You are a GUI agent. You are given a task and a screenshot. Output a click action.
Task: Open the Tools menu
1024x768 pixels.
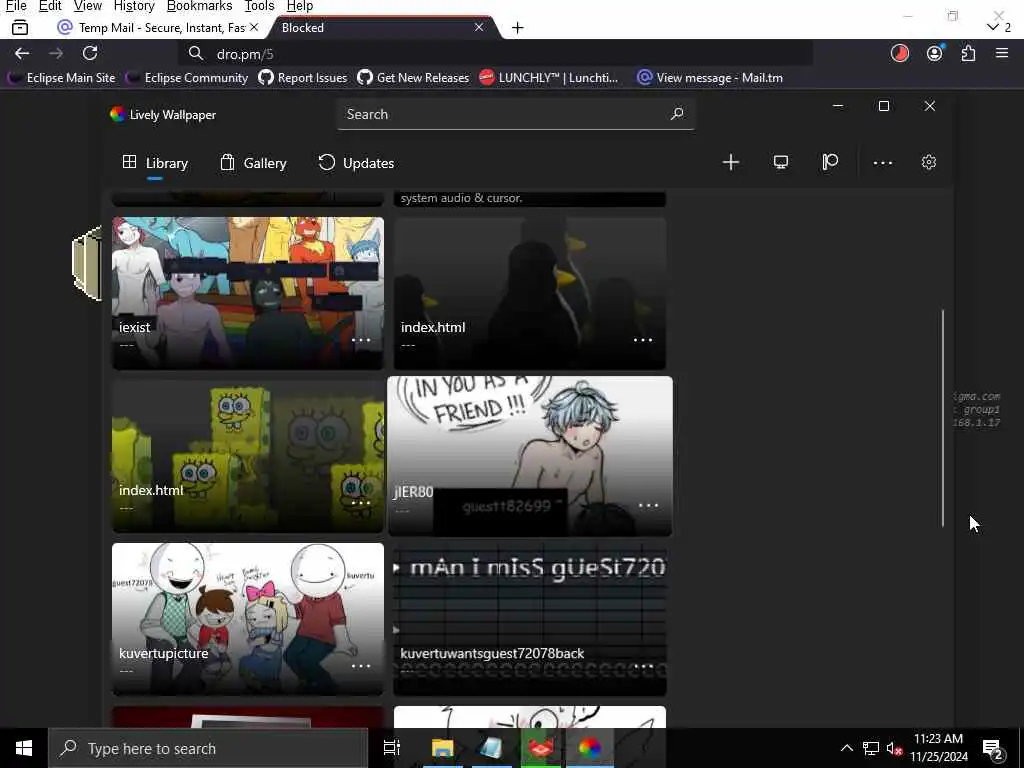click(x=259, y=6)
